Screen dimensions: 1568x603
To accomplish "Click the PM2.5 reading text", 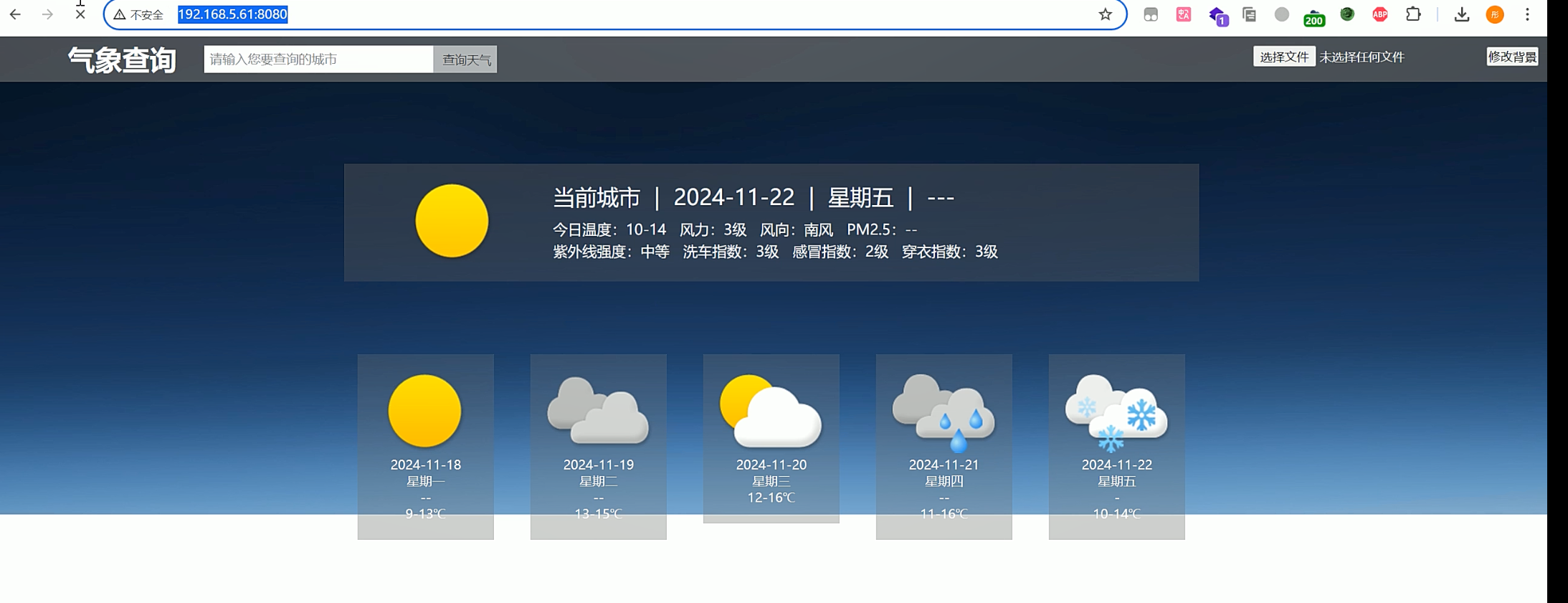I will [x=882, y=229].
